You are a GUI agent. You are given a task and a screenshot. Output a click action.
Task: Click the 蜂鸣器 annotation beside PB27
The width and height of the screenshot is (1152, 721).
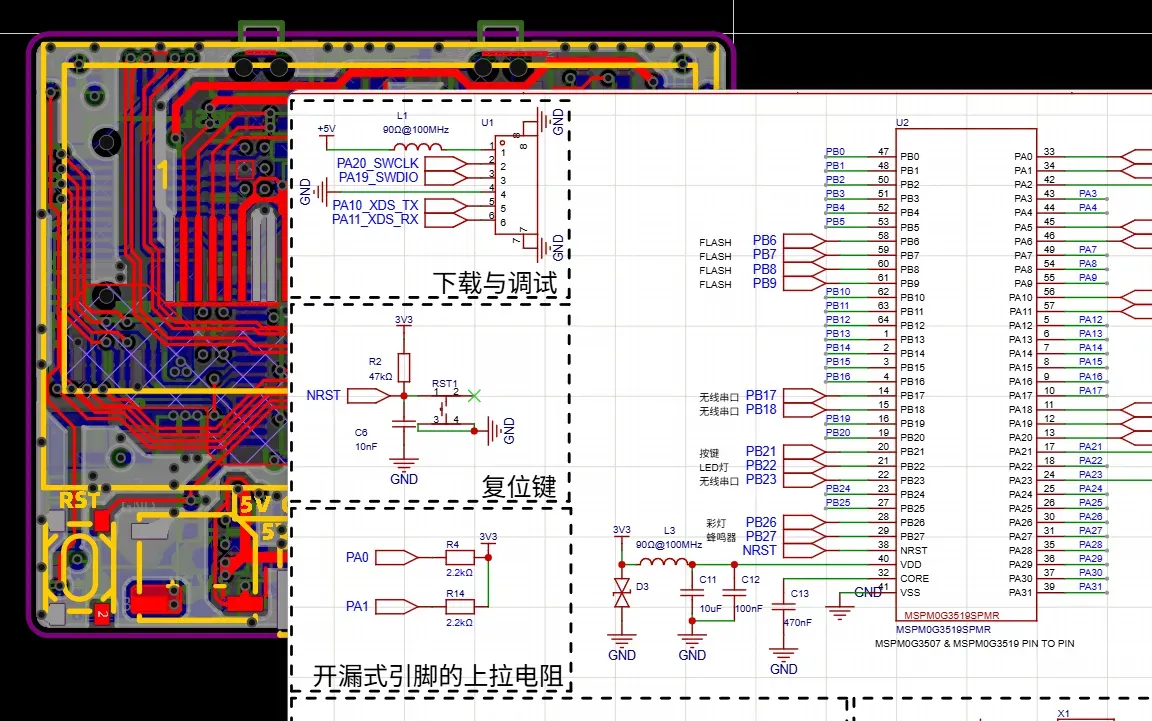(x=721, y=537)
